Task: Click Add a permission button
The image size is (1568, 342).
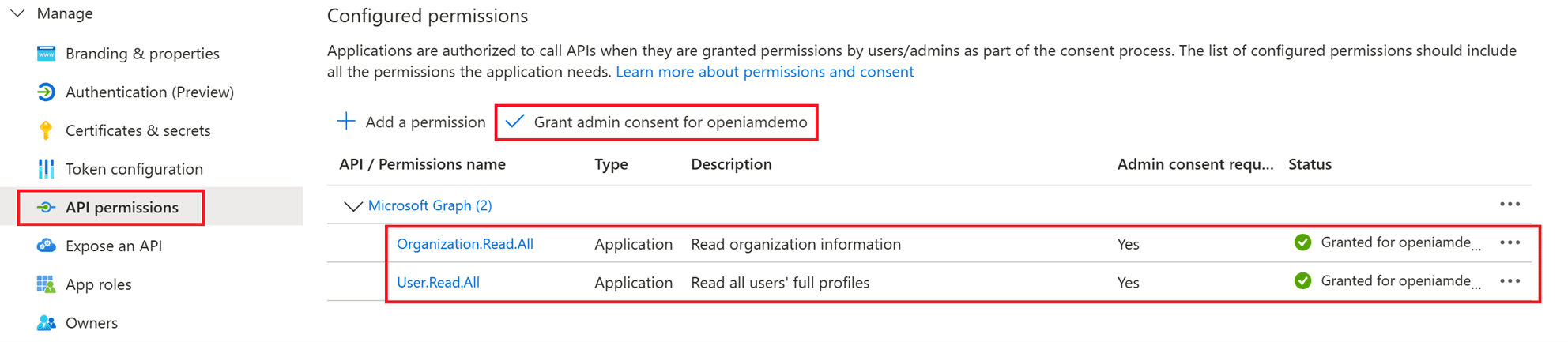Action: 412,122
